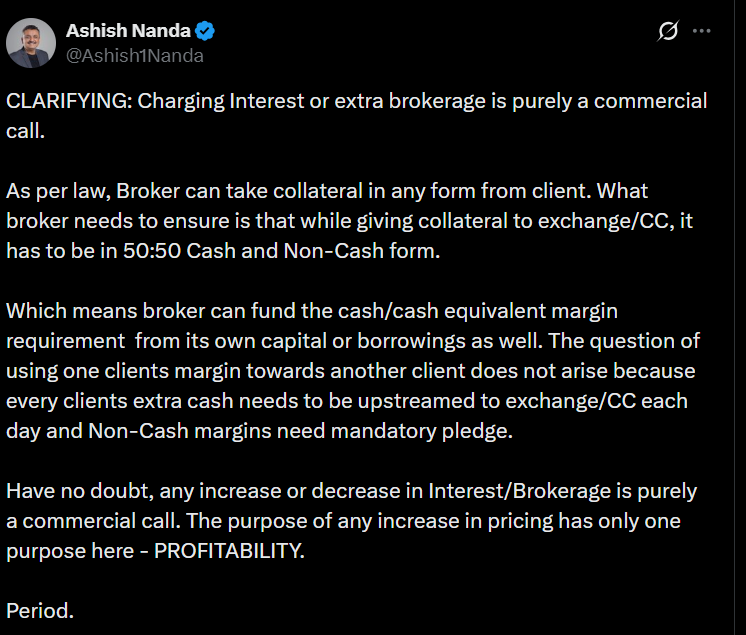The height and width of the screenshot is (635, 746).
Task: Click the final "Period." line
Action: click(x=40, y=610)
